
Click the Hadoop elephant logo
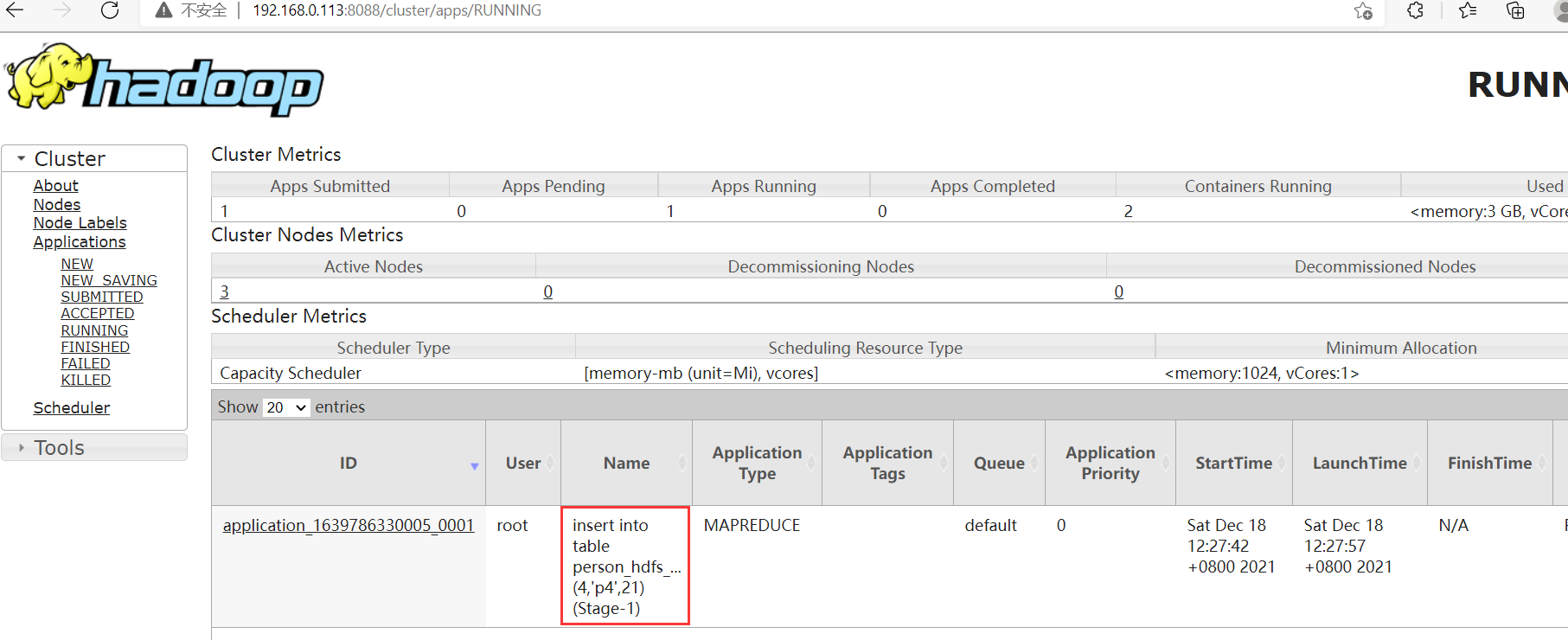[x=164, y=80]
